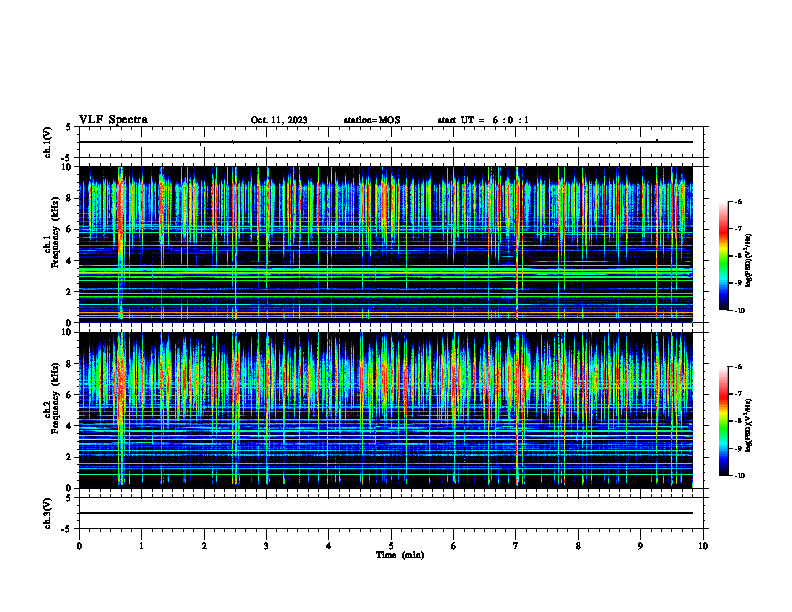Click the "0" tick on the time axis
This screenshot has height=612, width=792.
[x=79, y=546]
